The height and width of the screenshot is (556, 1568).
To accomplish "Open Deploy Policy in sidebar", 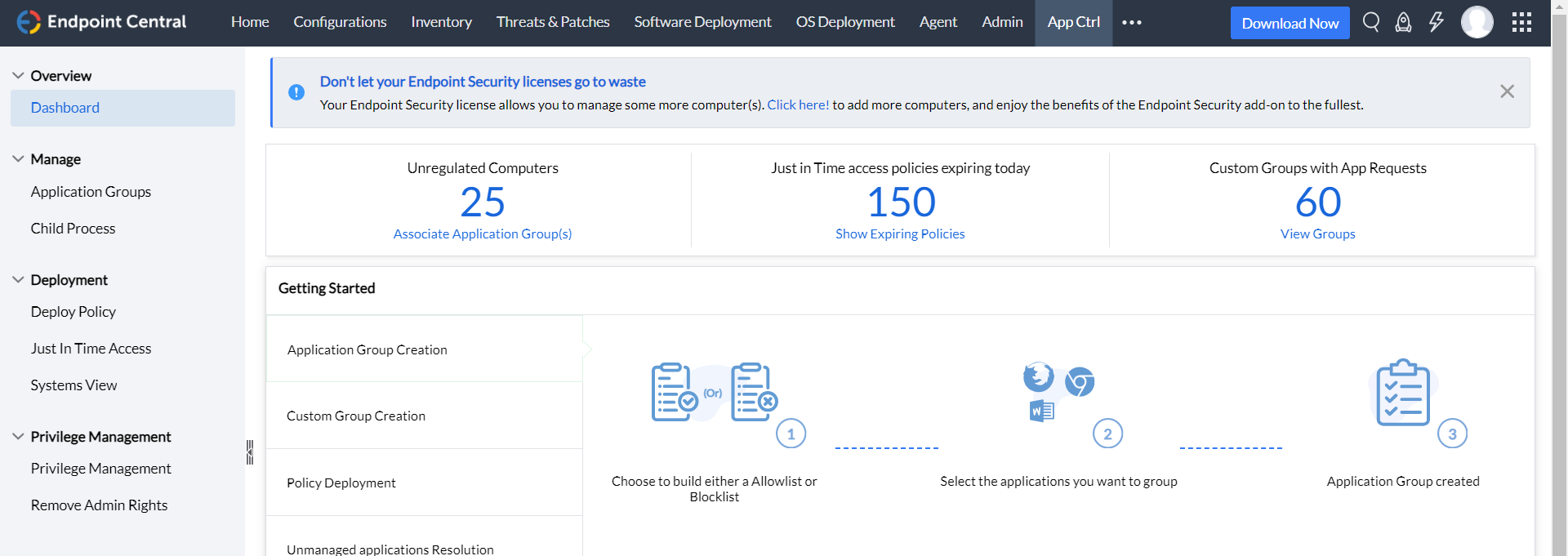I will point(73,311).
